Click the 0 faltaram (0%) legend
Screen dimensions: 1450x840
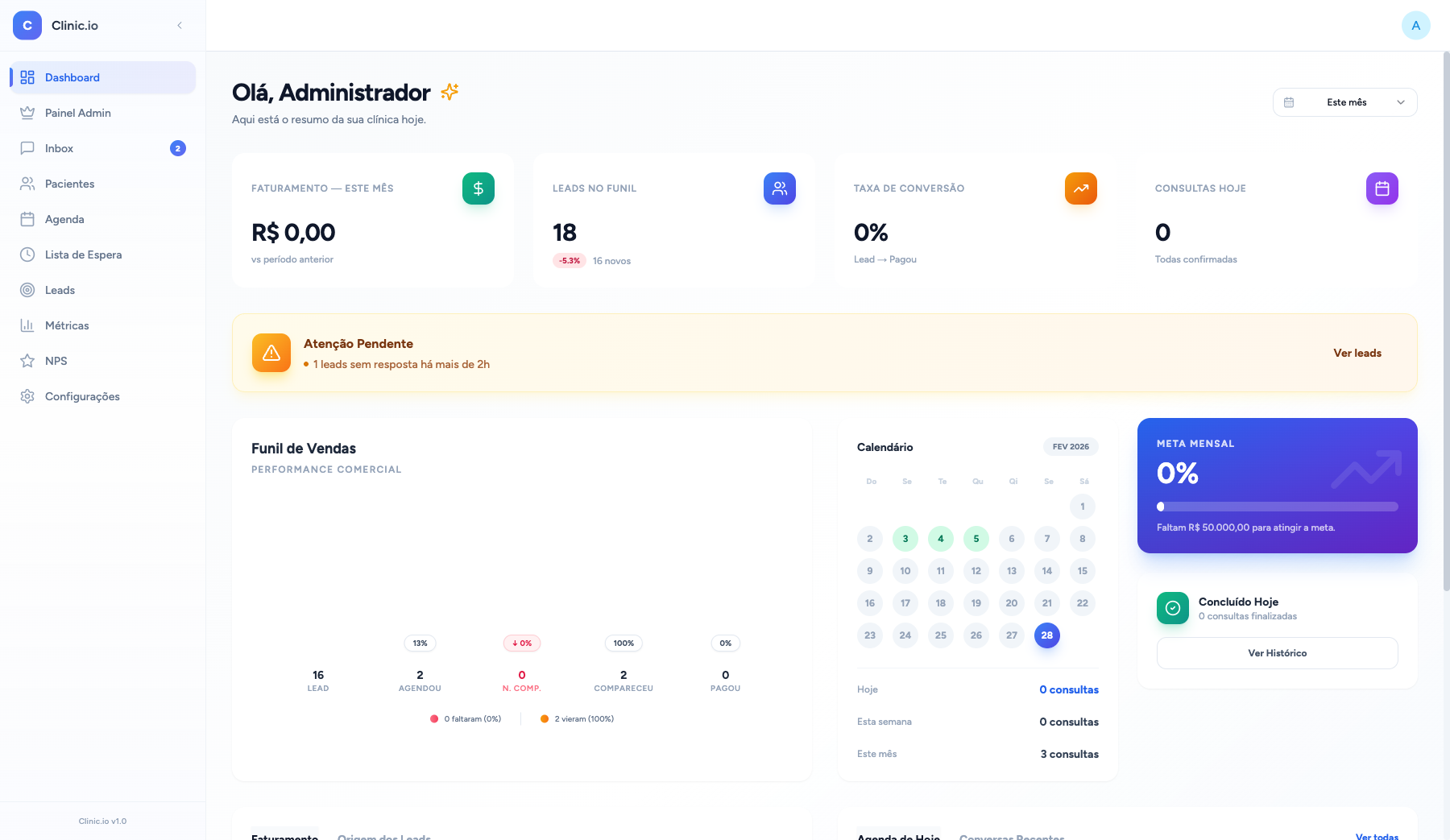coord(466,718)
